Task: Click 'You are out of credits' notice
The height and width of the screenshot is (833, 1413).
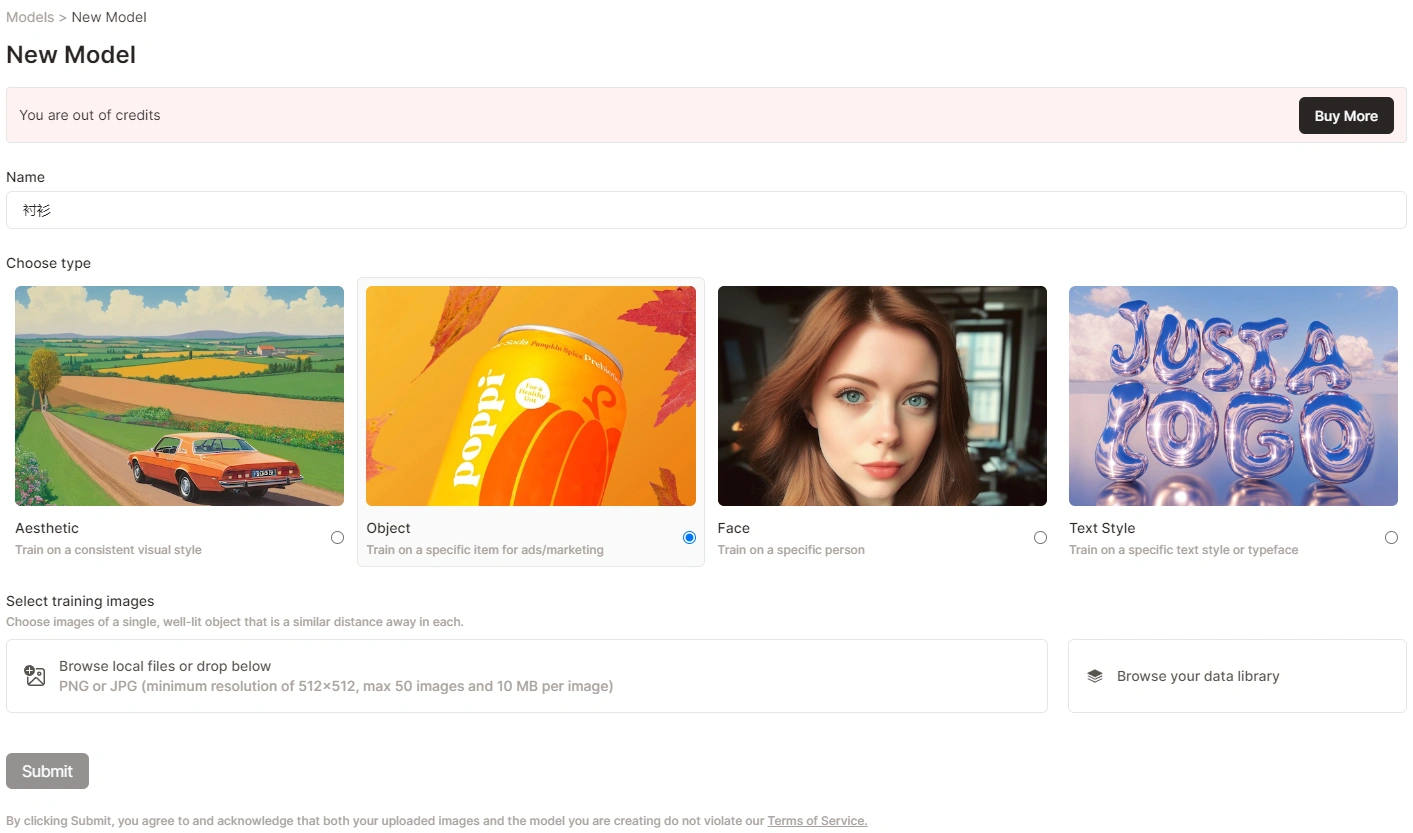Action: (x=90, y=115)
